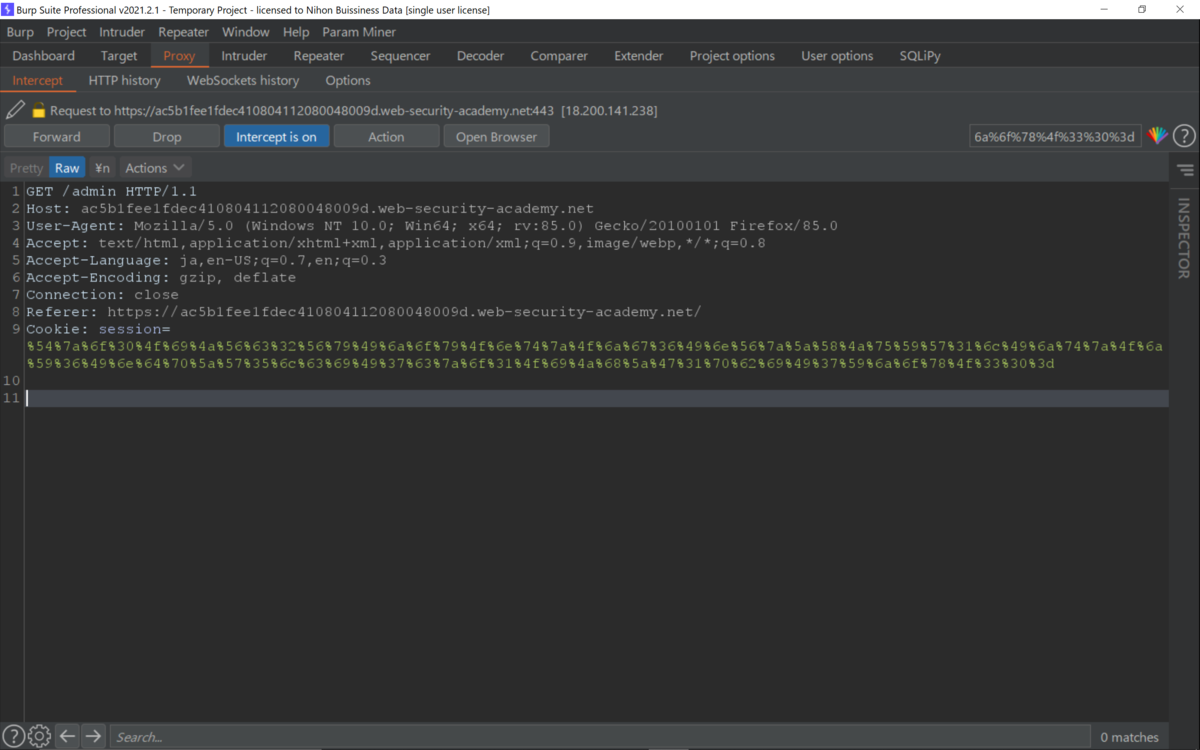Open the proxy Options sub-tab
The height and width of the screenshot is (750, 1200).
[x=348, y=80]
